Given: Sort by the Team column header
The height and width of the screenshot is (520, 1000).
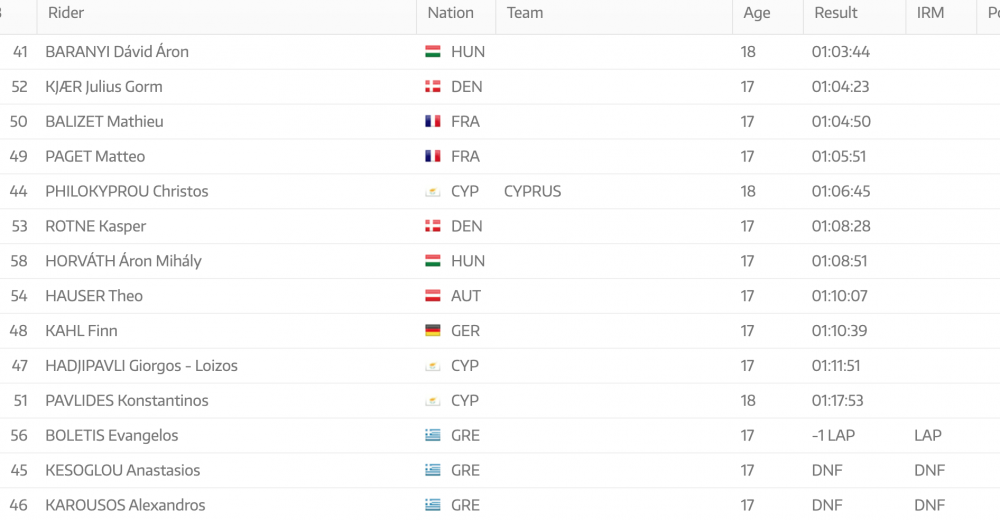Looking at the screenshot, I should 525,13.
